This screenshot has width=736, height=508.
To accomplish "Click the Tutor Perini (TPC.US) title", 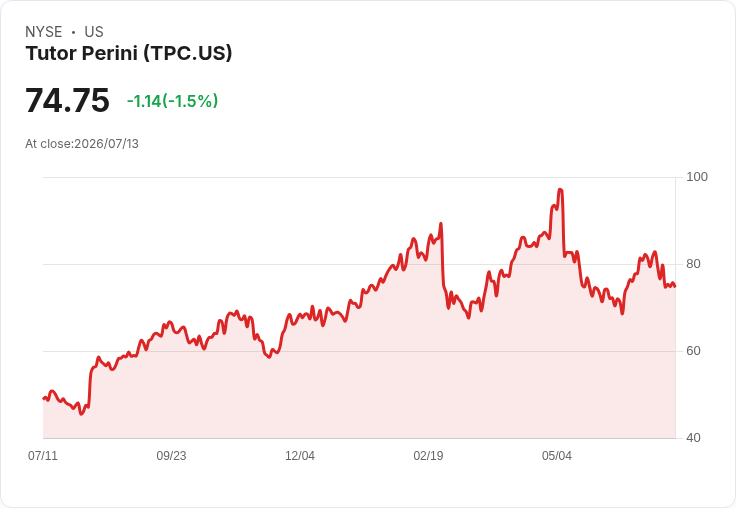I will (x=129, y=53).
